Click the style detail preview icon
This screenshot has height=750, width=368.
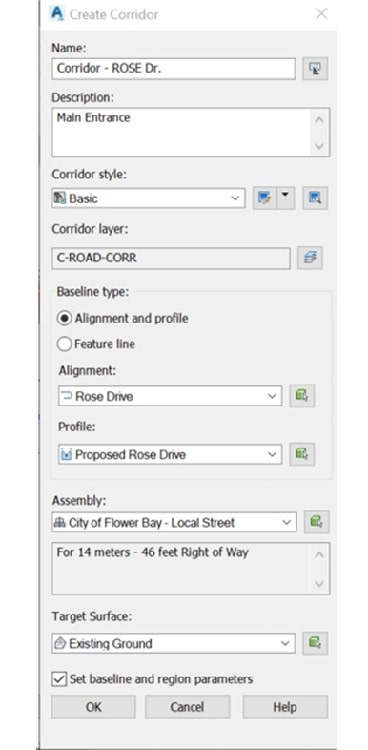[x=315, y=198]
